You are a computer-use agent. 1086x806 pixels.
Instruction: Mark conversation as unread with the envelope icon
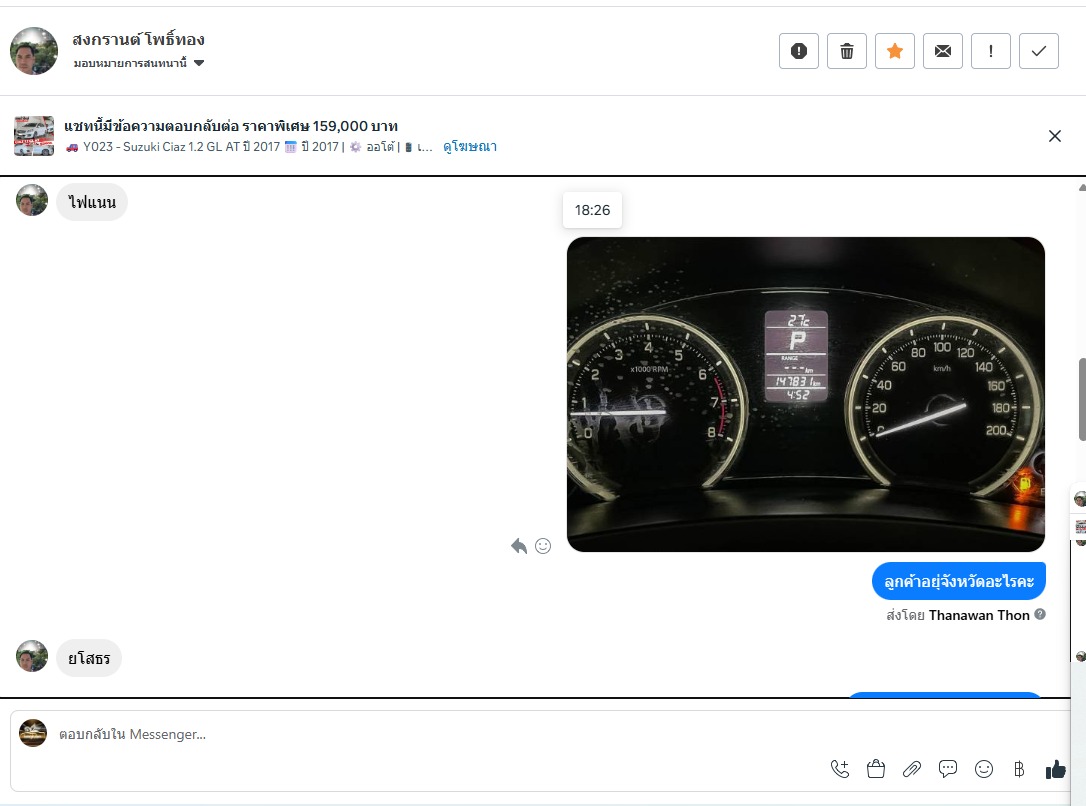[943, 51]
